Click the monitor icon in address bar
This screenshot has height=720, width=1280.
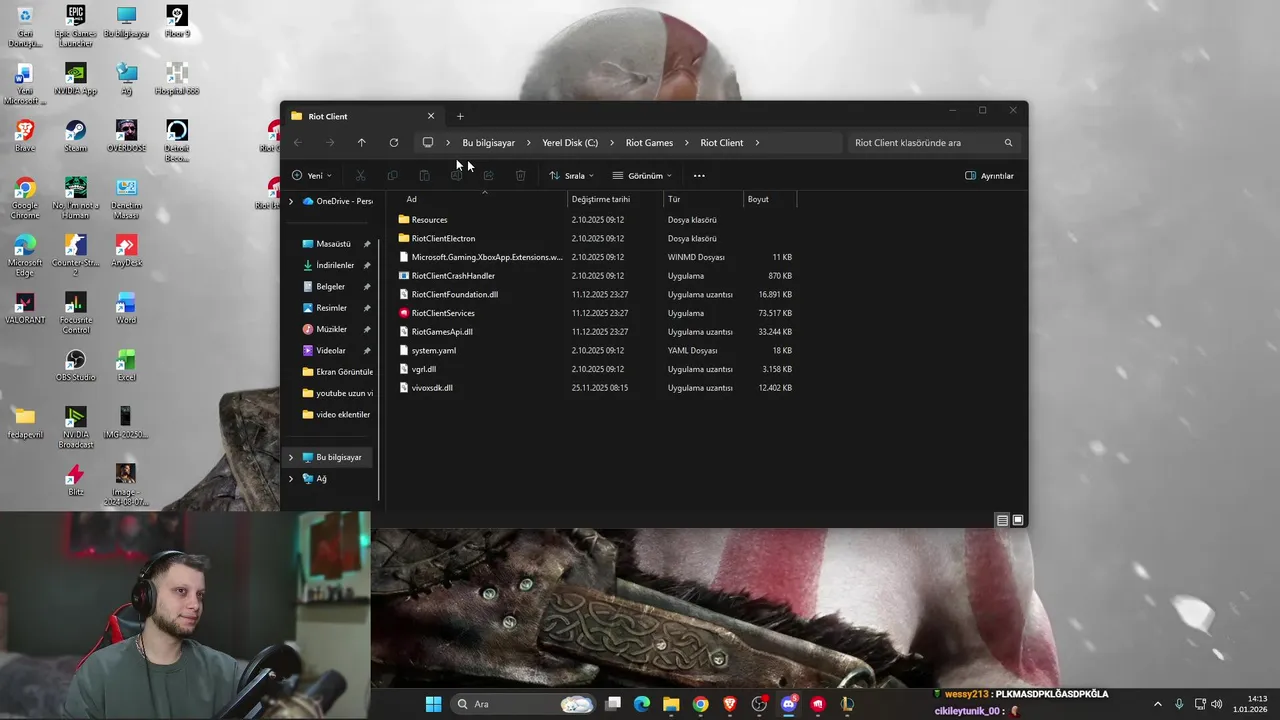tap(428, 142)
